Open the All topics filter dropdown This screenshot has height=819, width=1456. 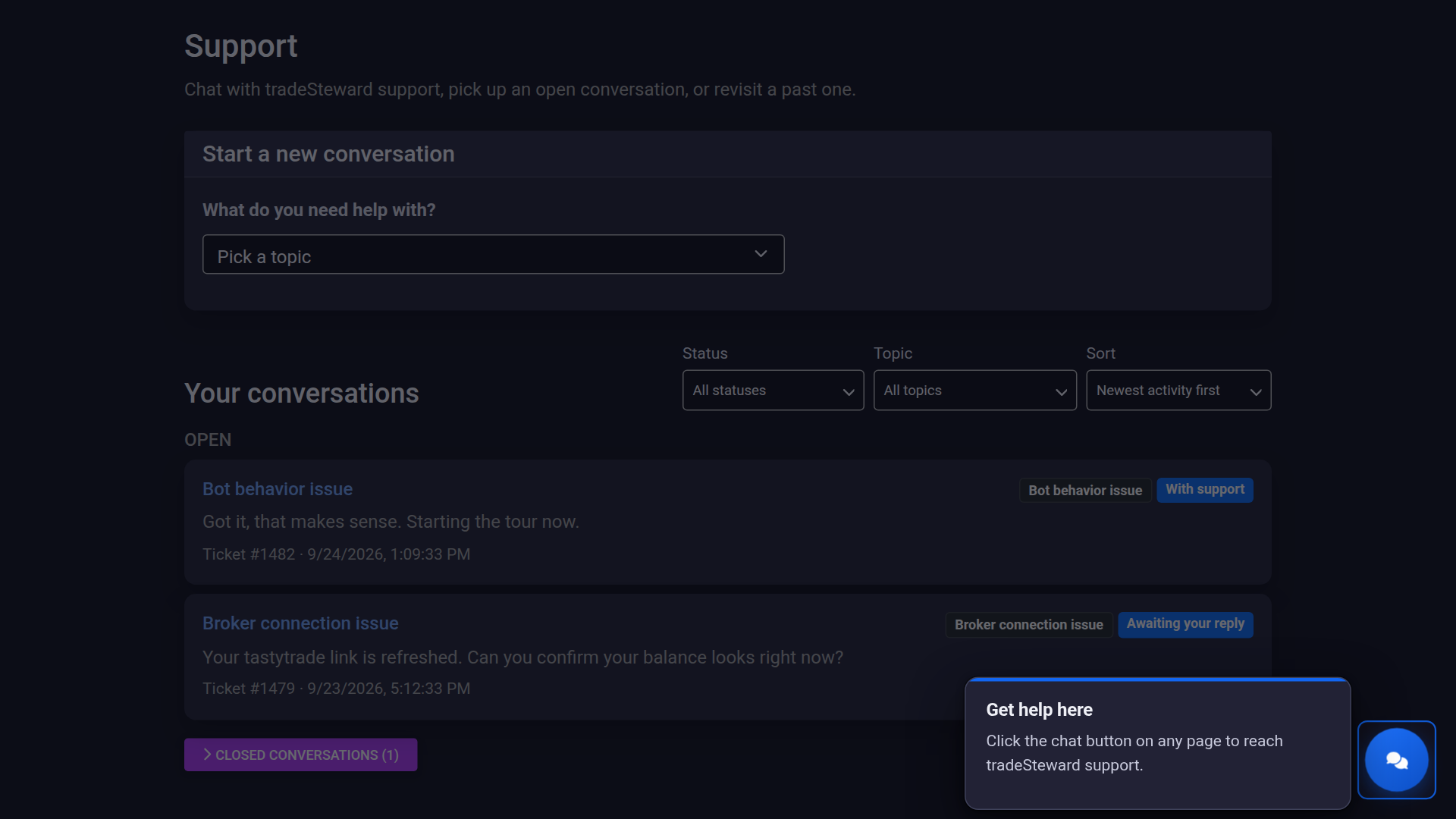[974, 390]
